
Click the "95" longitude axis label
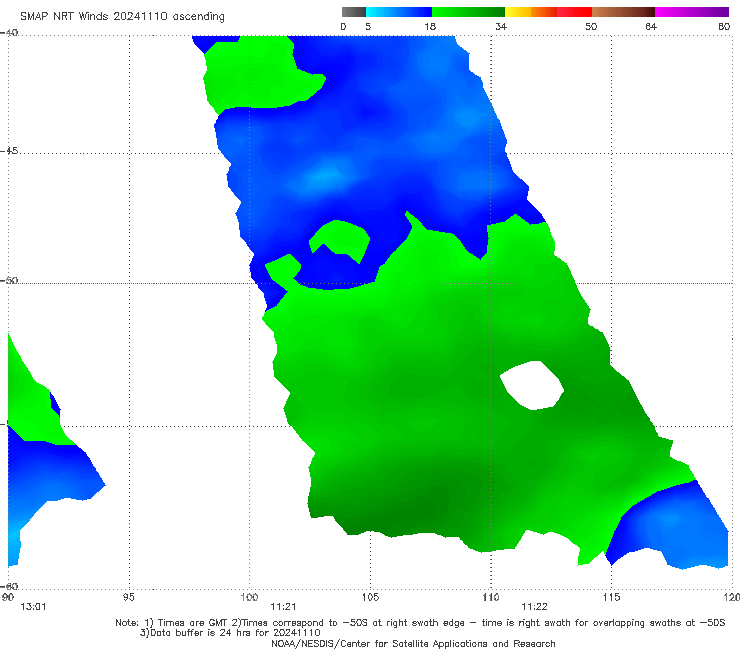click(x=128, y=597)
